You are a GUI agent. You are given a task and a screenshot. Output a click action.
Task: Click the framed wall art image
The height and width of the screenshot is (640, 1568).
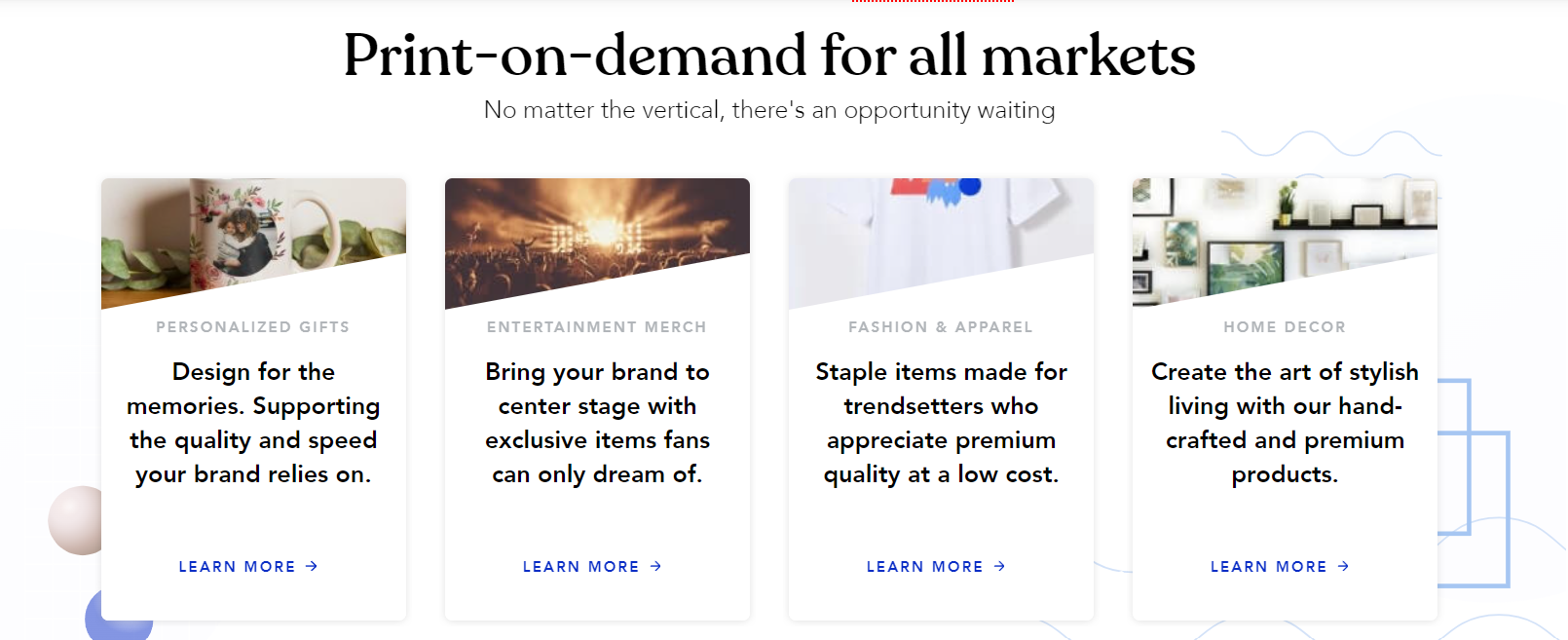[x=1285, y=234]
